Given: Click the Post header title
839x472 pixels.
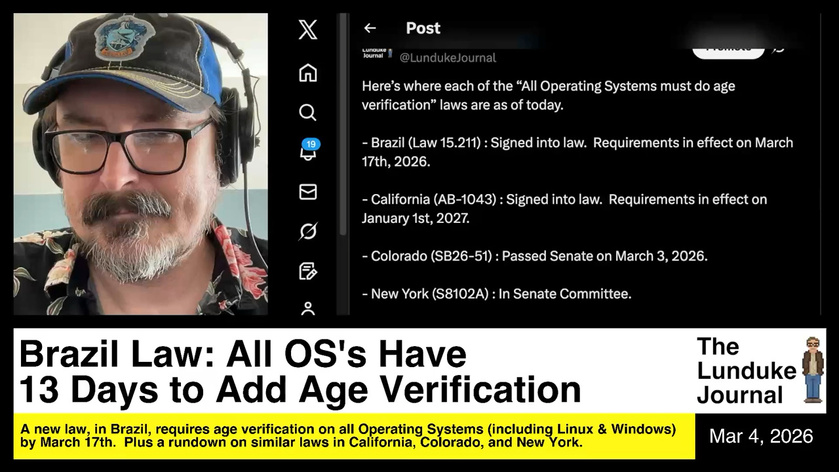Looking at the screenshot, I should 423,28.
